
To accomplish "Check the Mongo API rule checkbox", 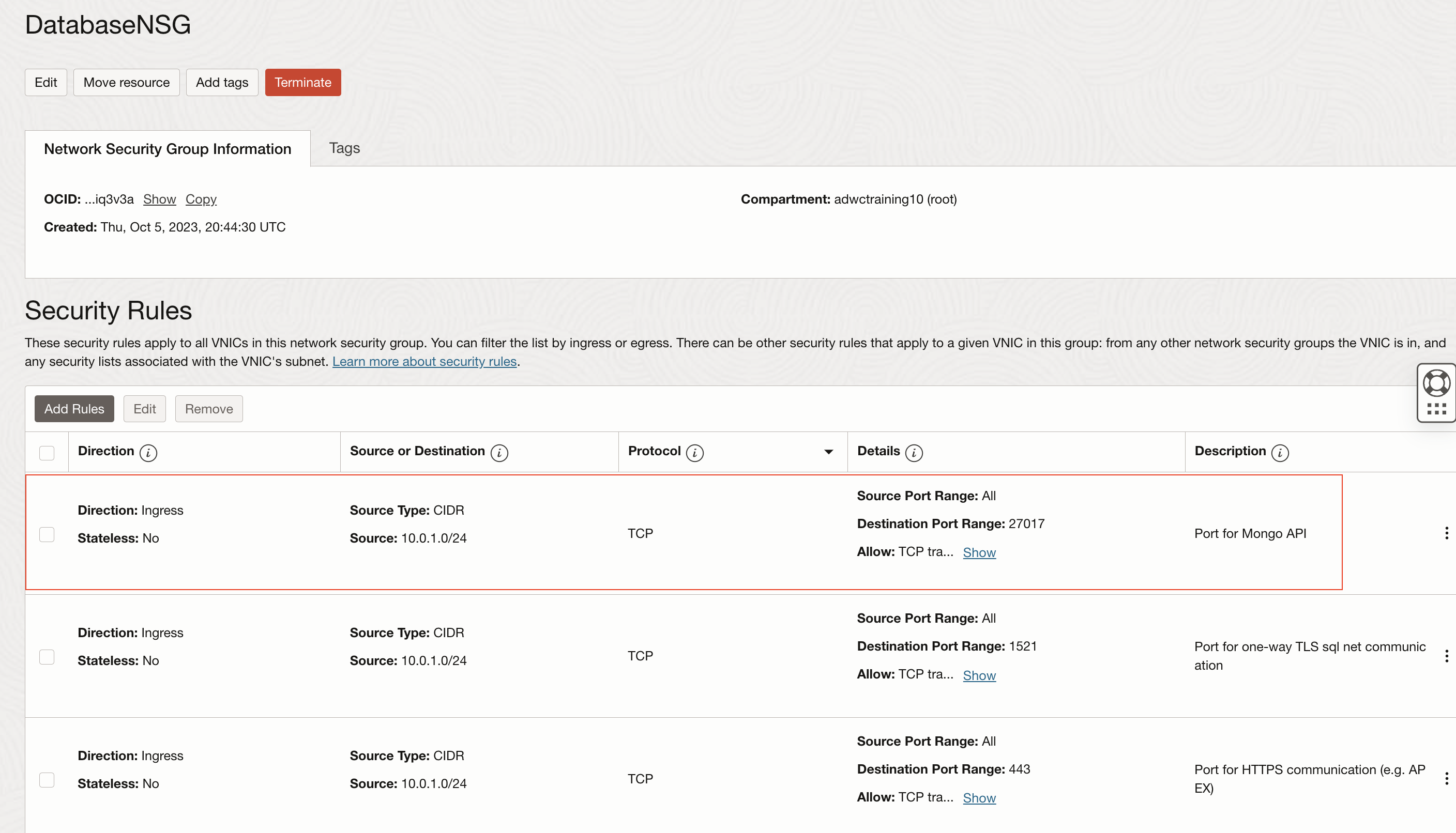I will click(x=47, y=534).
